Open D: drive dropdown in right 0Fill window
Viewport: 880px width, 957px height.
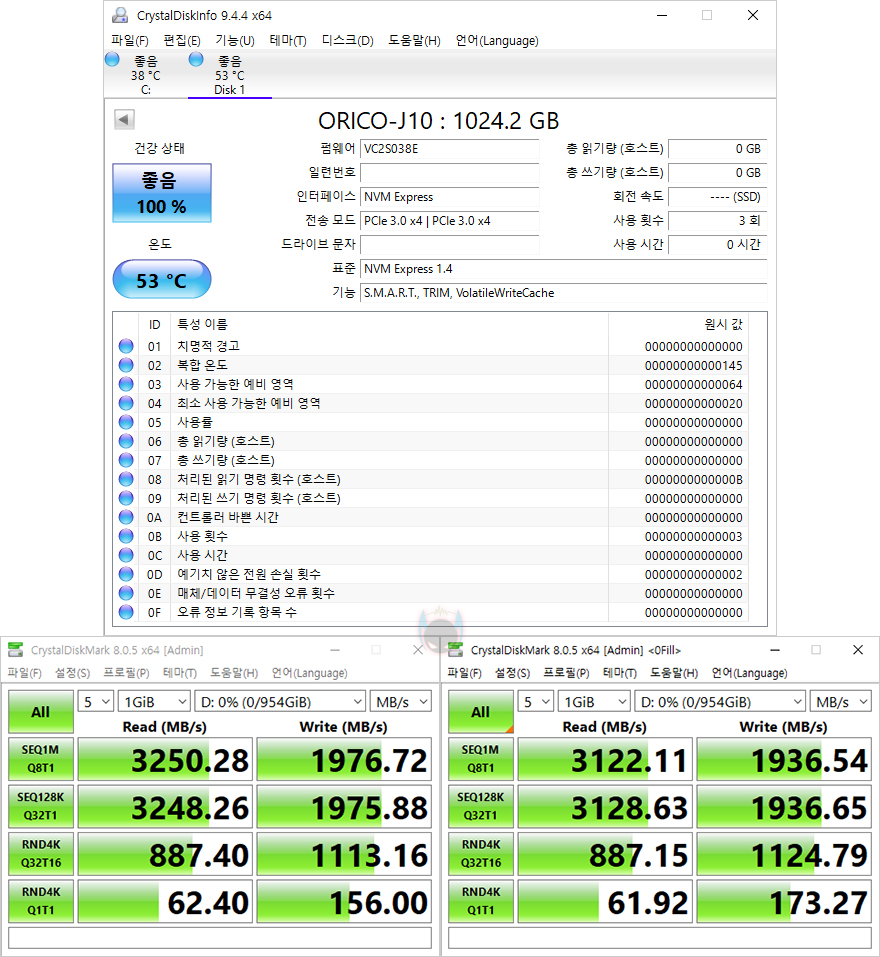pos(720,702)
